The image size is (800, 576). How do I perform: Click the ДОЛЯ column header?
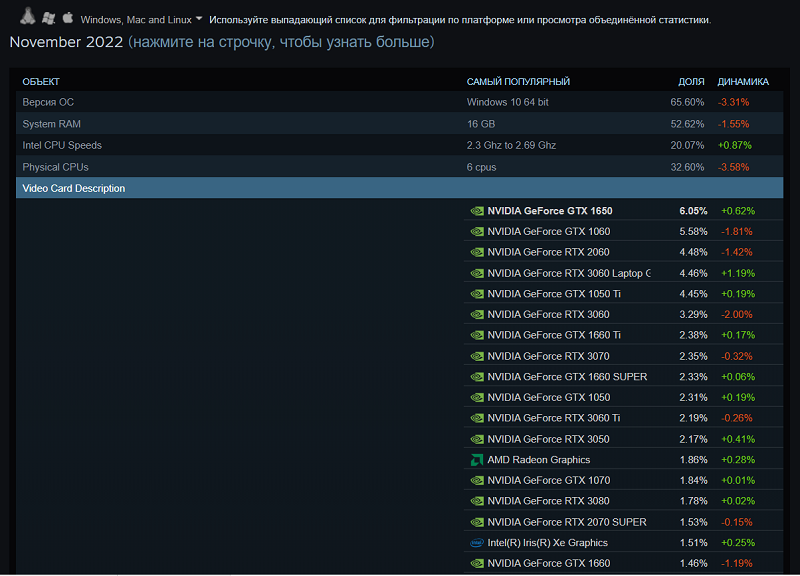[x=691, y=82]
